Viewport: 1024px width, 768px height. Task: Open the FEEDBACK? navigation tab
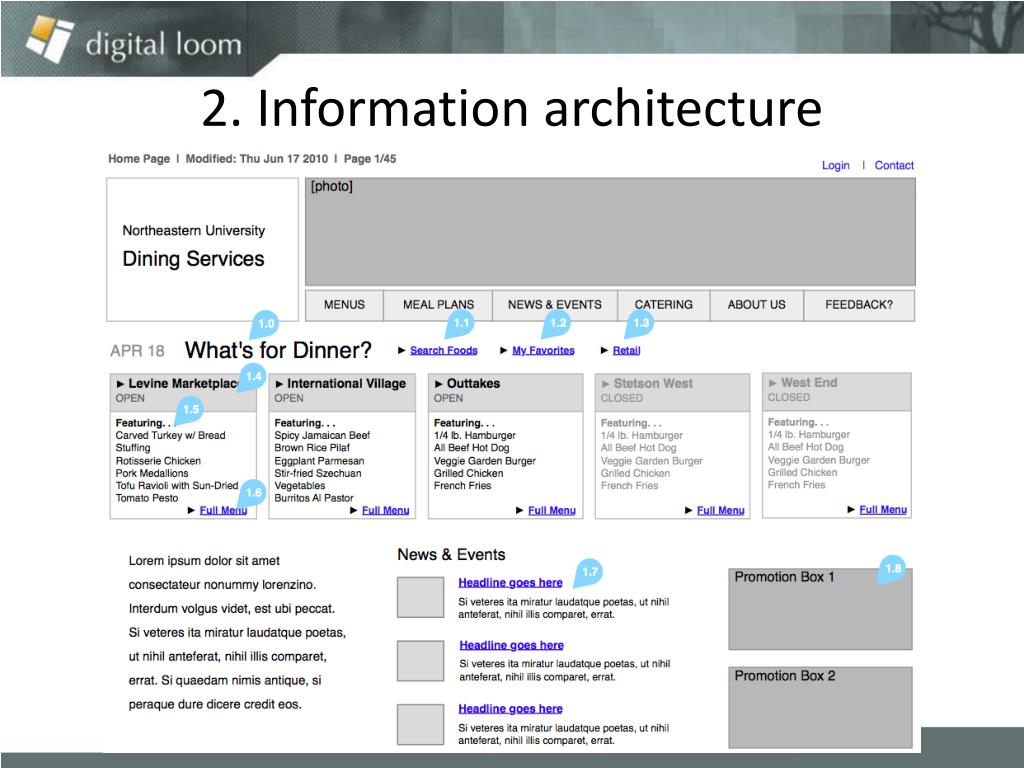pyautogui.click(x=859, y=305)
